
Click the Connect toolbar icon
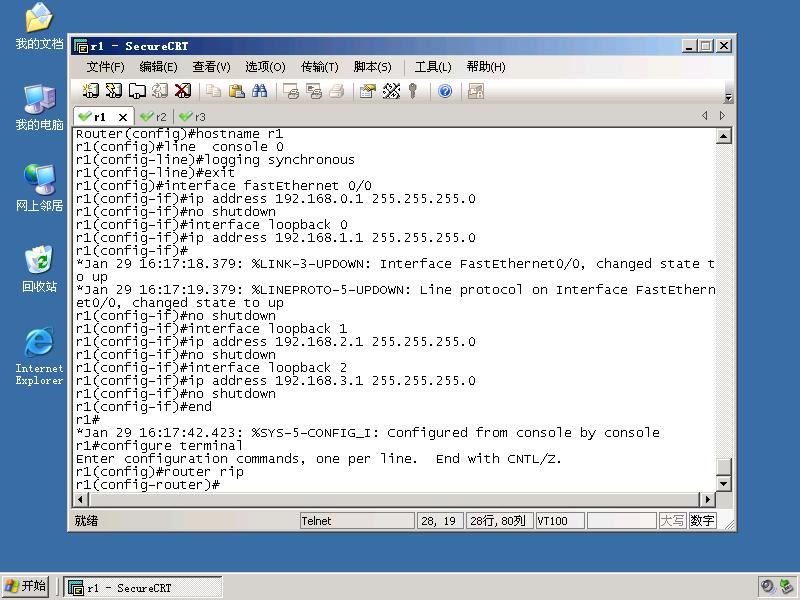[91, 91]
